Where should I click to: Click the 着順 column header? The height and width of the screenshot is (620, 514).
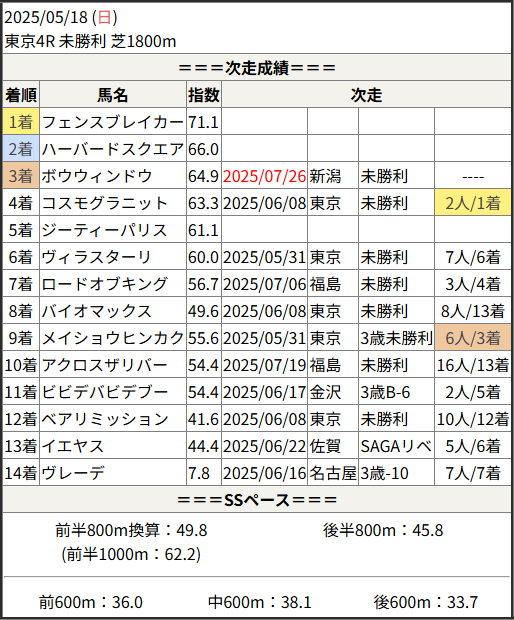pyautogui.click(x=21, y=95)
